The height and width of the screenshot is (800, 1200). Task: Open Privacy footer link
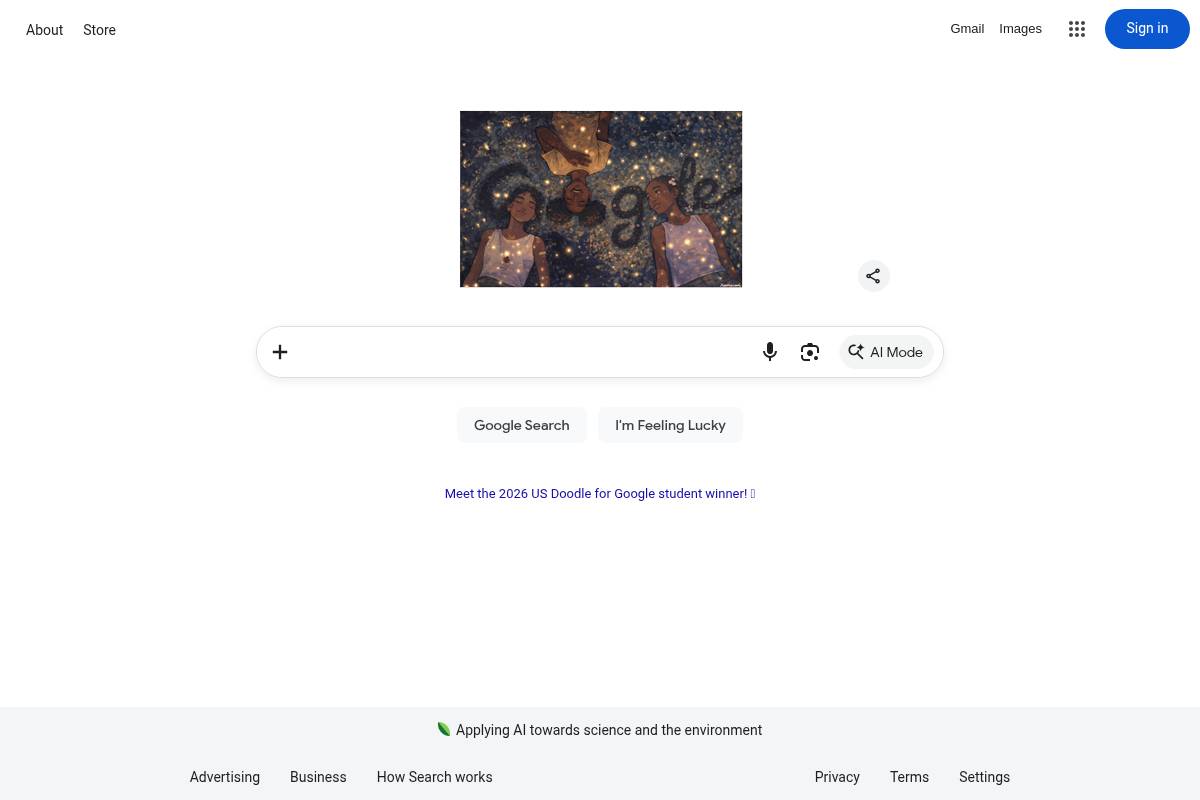point(837,777)
